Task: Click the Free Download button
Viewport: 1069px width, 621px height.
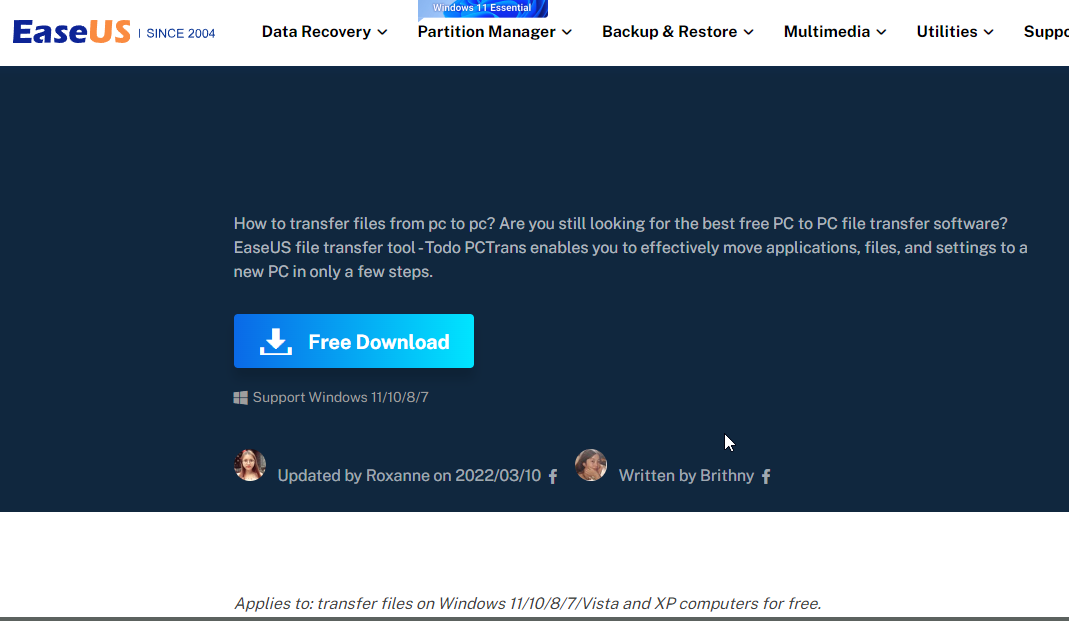Action: click(x=354, y=341)
